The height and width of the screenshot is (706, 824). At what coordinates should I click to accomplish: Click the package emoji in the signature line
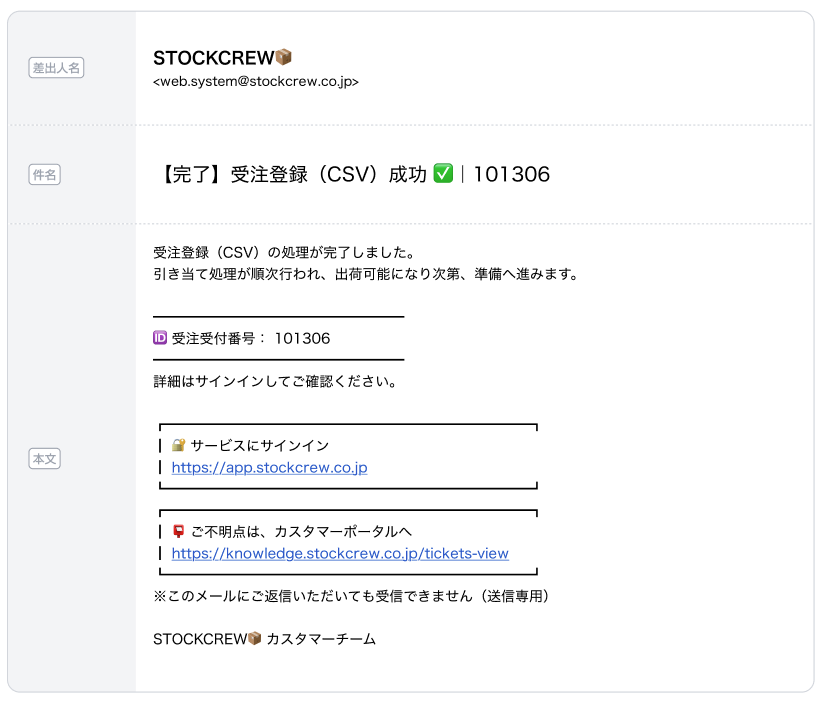254,639
